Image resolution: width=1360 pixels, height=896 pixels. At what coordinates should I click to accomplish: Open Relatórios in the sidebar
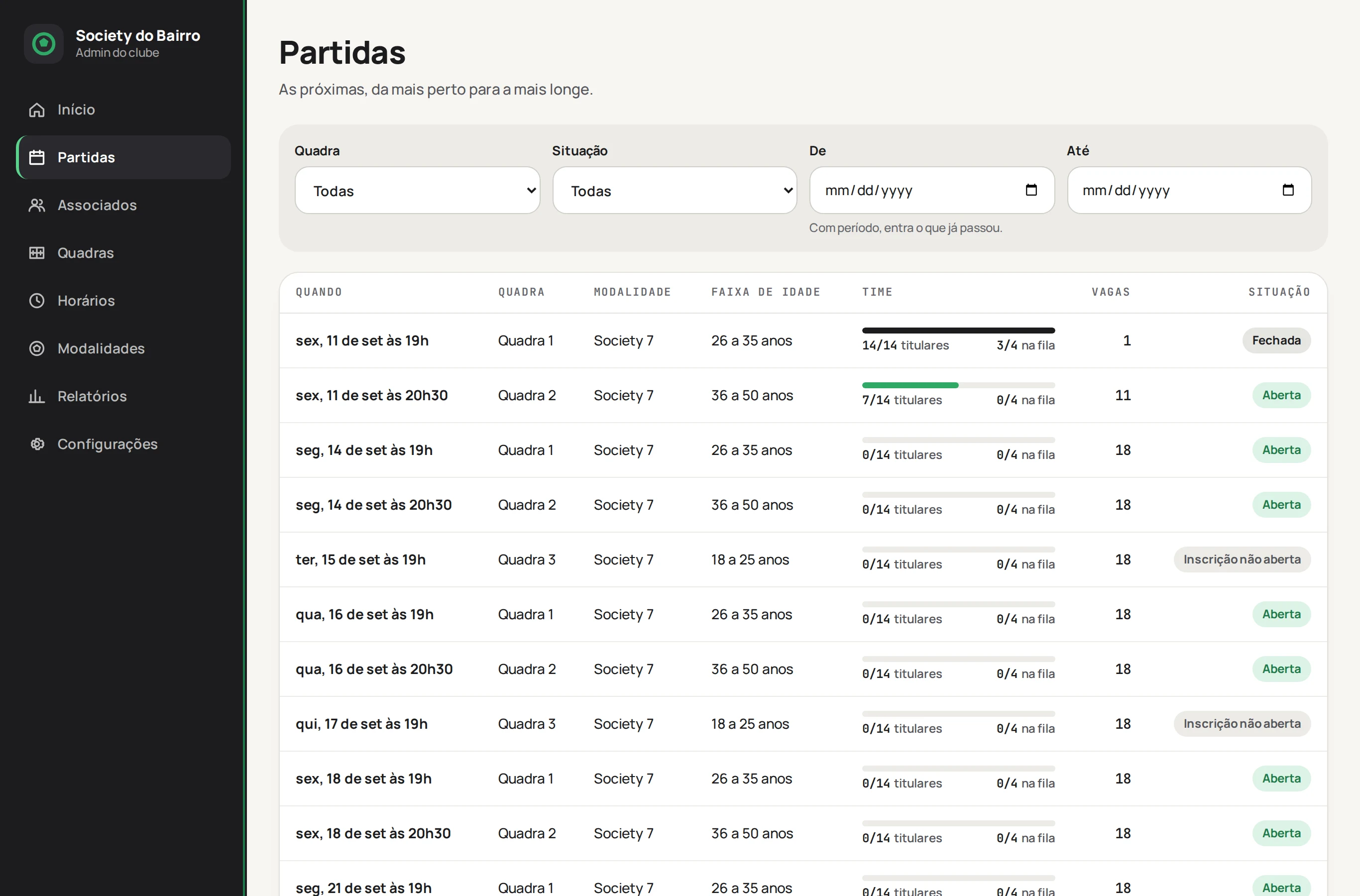pyautogui.click(x=123, y=396)
